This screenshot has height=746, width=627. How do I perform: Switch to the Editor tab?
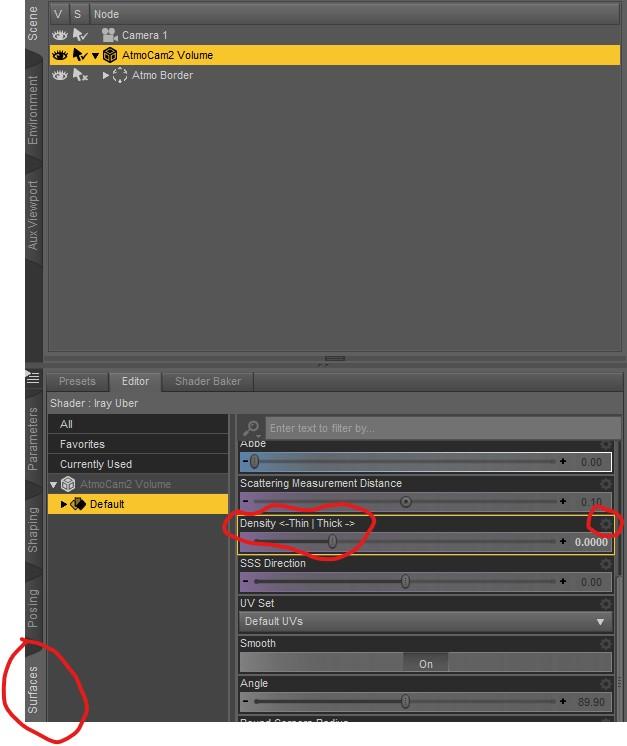click(x=135, y=382)
